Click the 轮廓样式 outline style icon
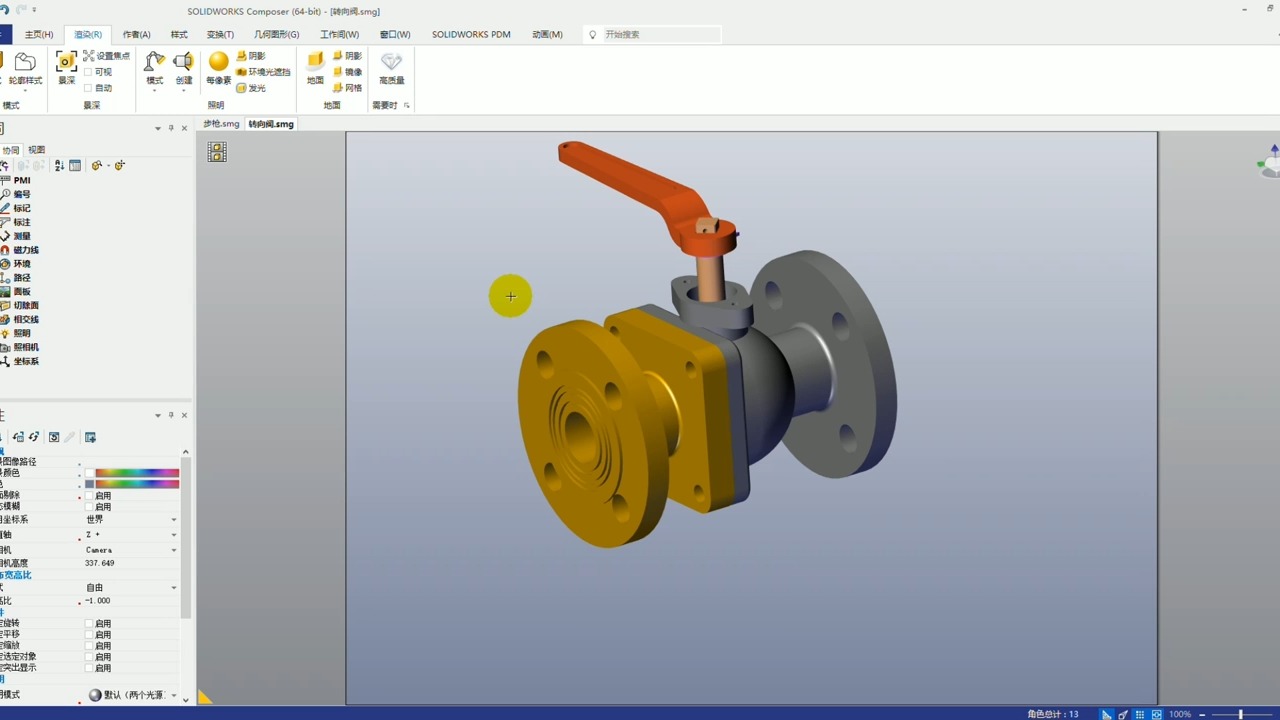 click(x=25, y=63)
